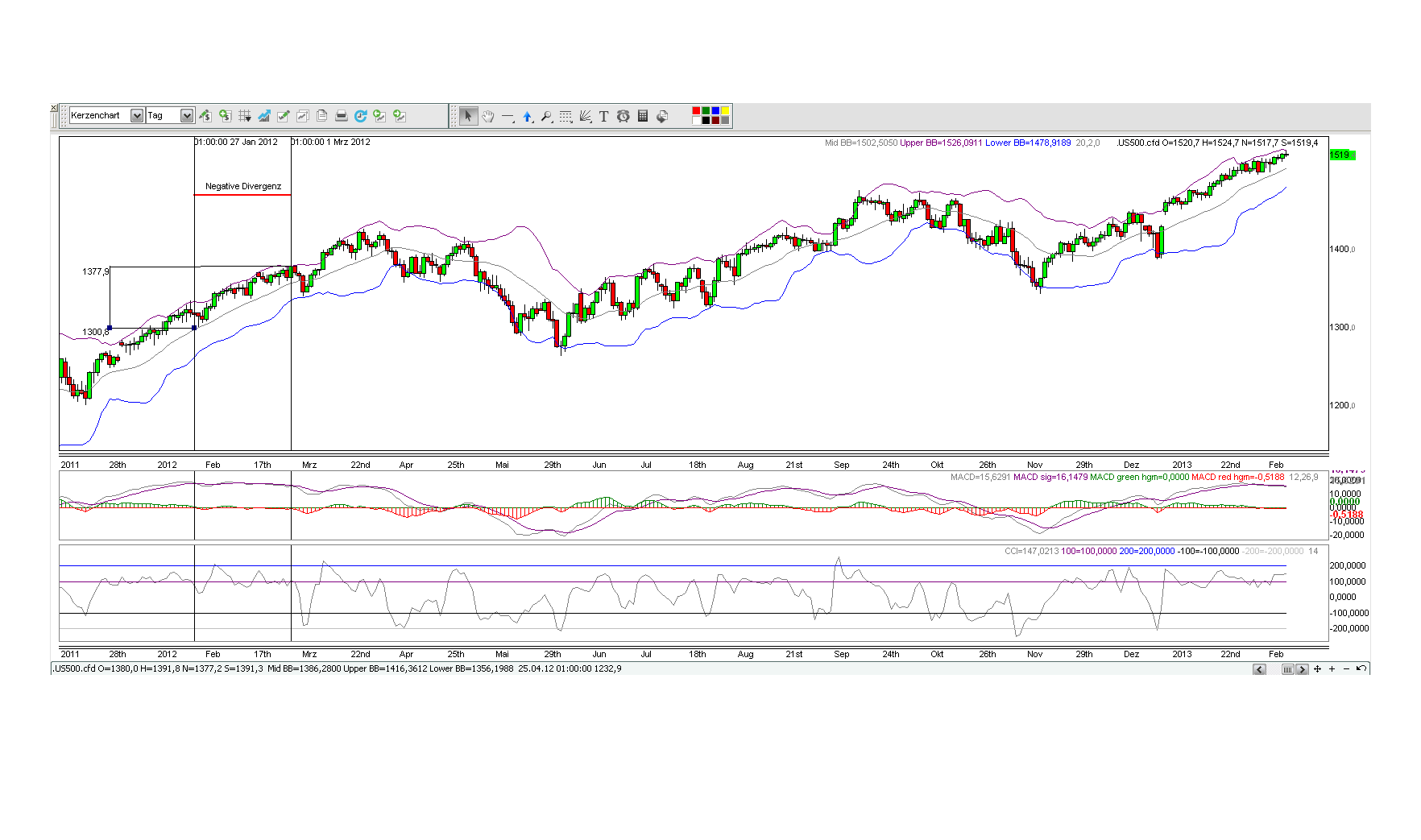
Task: Click the horizontal scrollbar thumb
Action: click(x=1288, y=669)
